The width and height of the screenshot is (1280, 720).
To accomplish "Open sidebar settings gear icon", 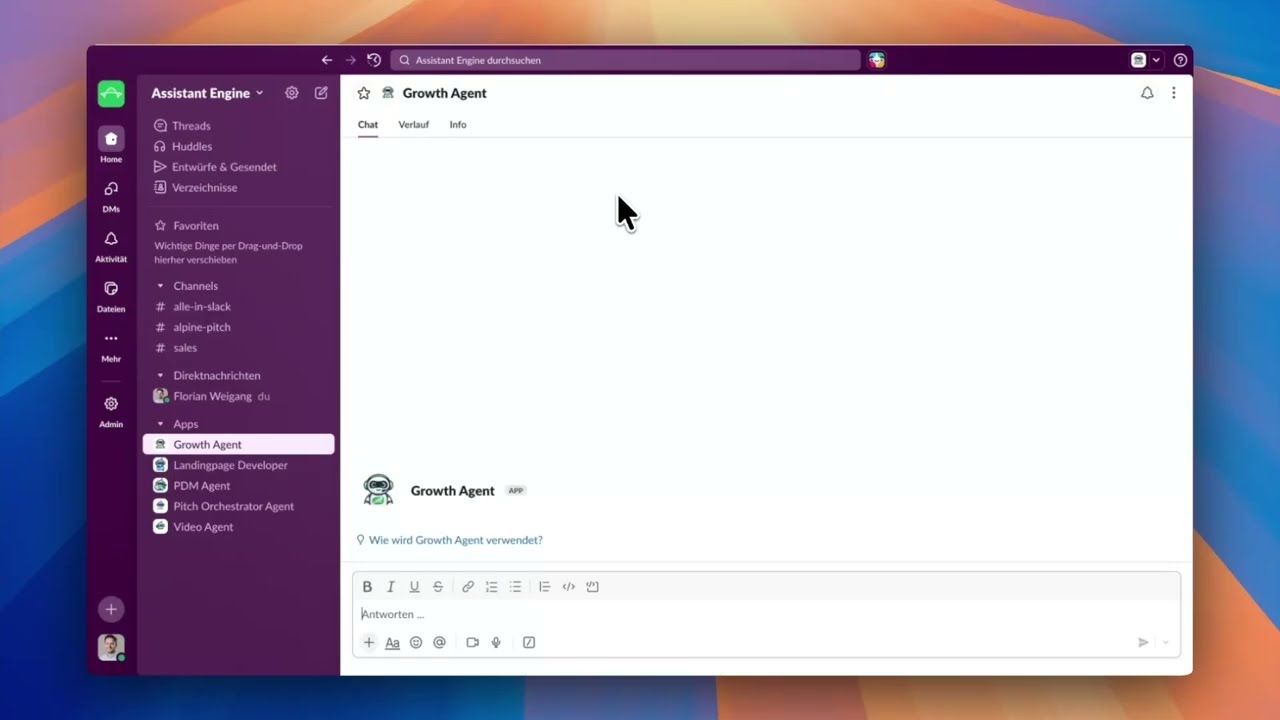I will tap(292, 93).
